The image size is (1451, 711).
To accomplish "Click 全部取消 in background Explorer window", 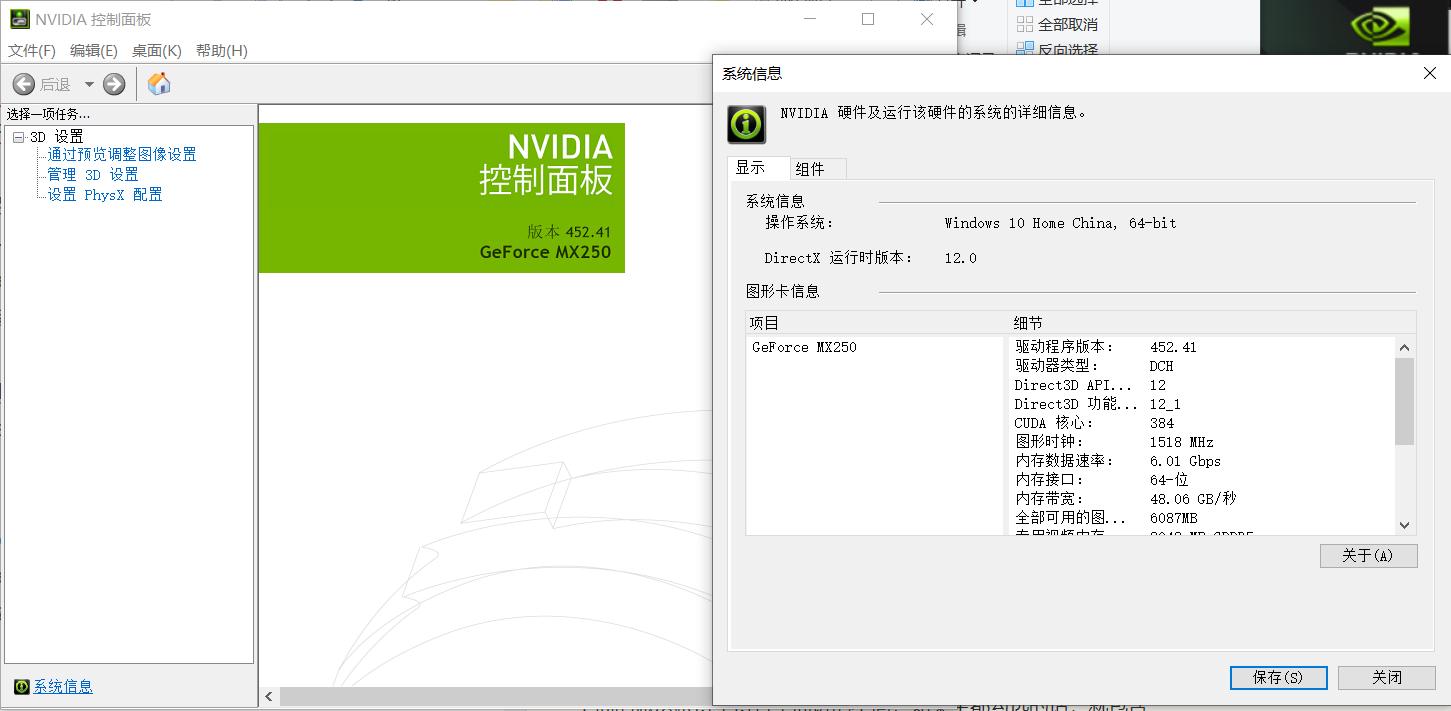I will click(x=1058, y=25).
